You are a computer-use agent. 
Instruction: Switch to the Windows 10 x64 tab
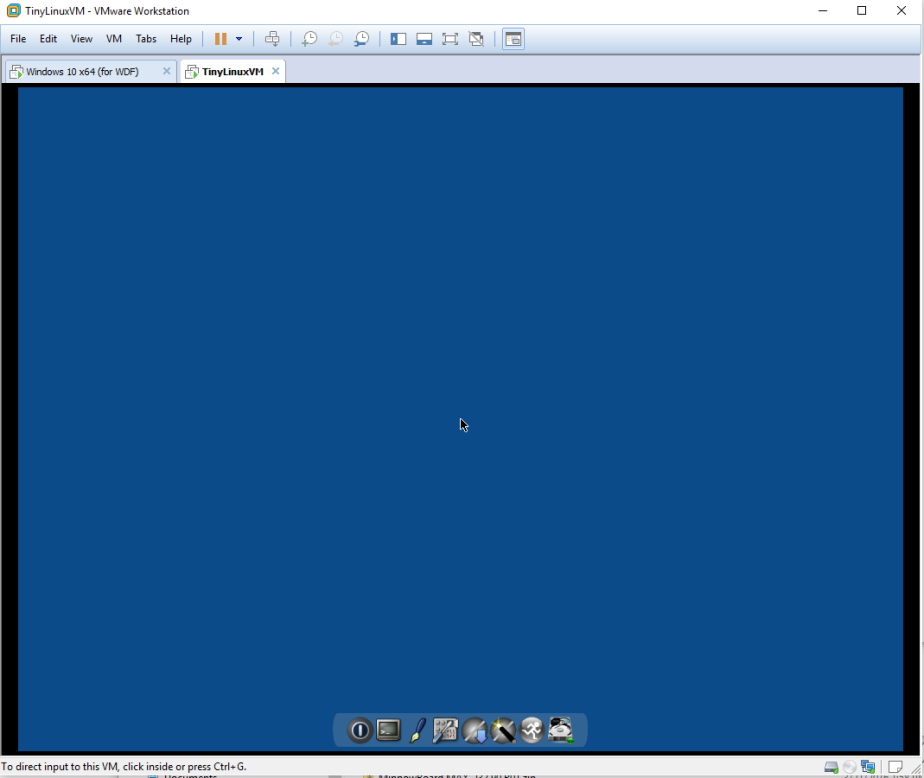pyautogui.click(x=85, y=71)
